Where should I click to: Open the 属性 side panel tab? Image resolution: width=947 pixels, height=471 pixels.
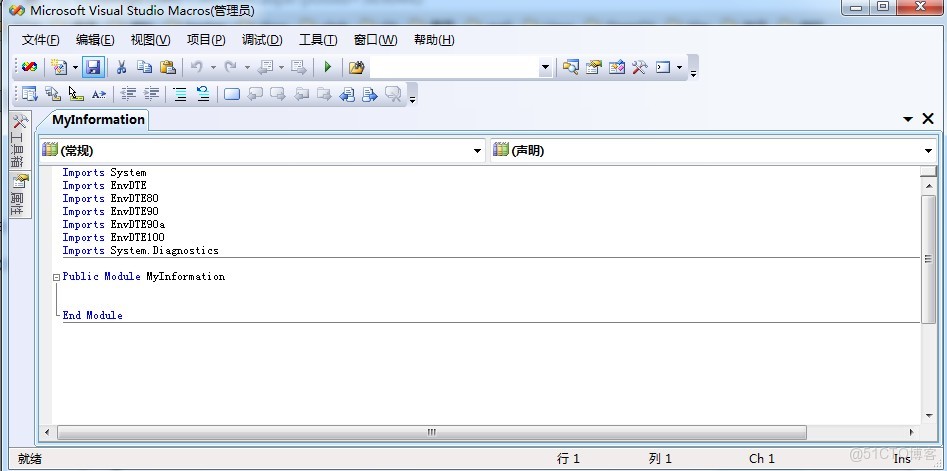(x=19, y=196)
